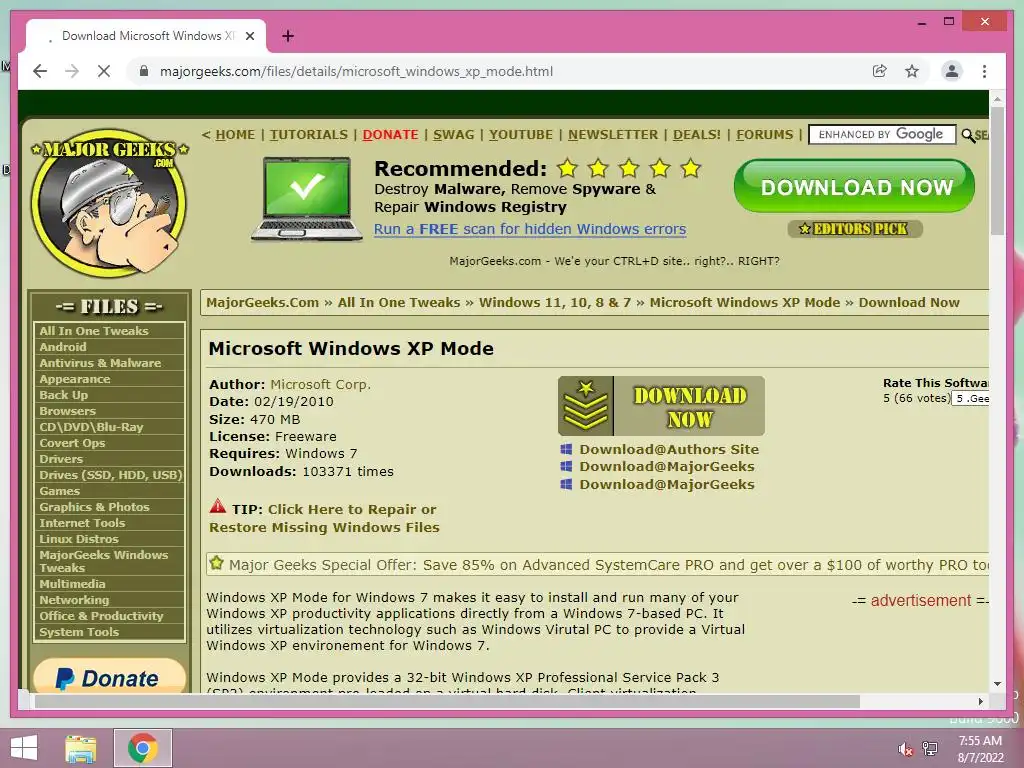Click MajorGeeks.Com breadcrumb link
This screenshot has width=1024, height=768.
[263, 302]
